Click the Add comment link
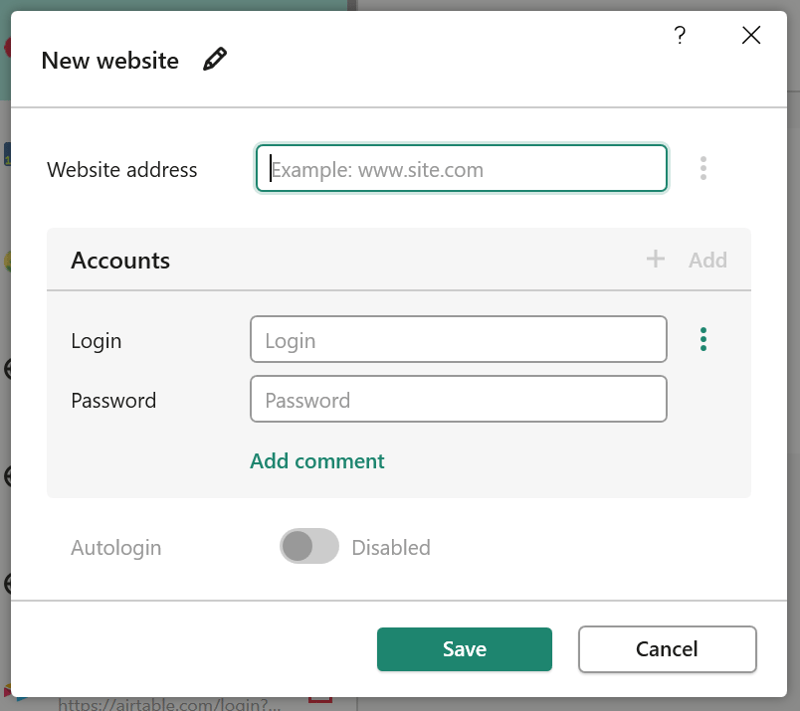 pyautogui.click(x=317, y=461)
